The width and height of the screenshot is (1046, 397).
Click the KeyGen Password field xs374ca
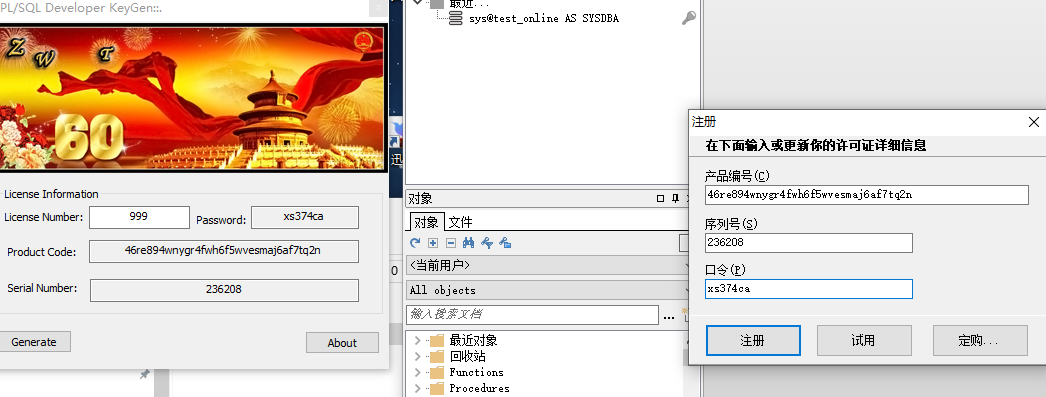(304, 217)
